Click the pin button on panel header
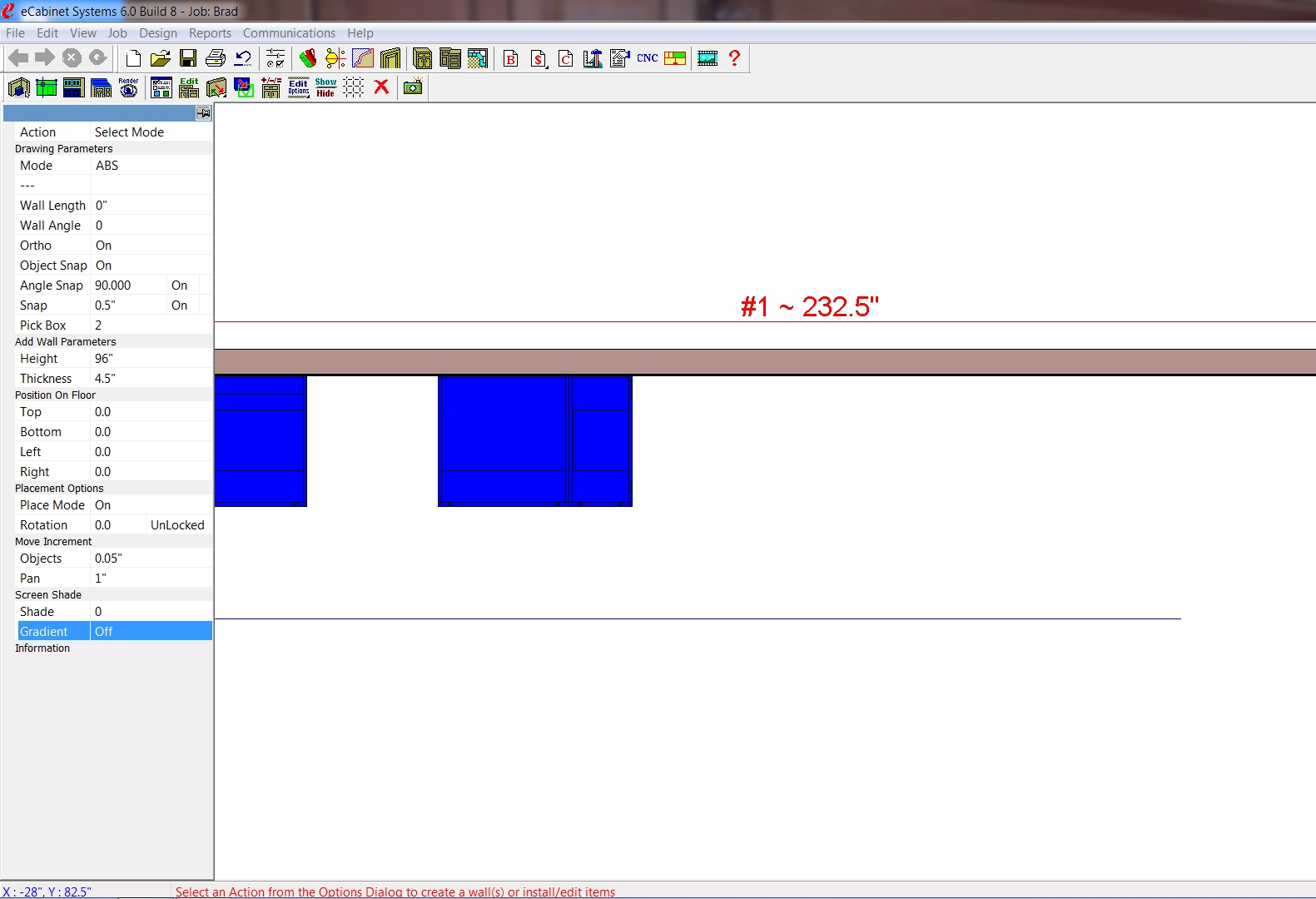This screenshot has height=899, width=1316. click(x=203, y=113)
